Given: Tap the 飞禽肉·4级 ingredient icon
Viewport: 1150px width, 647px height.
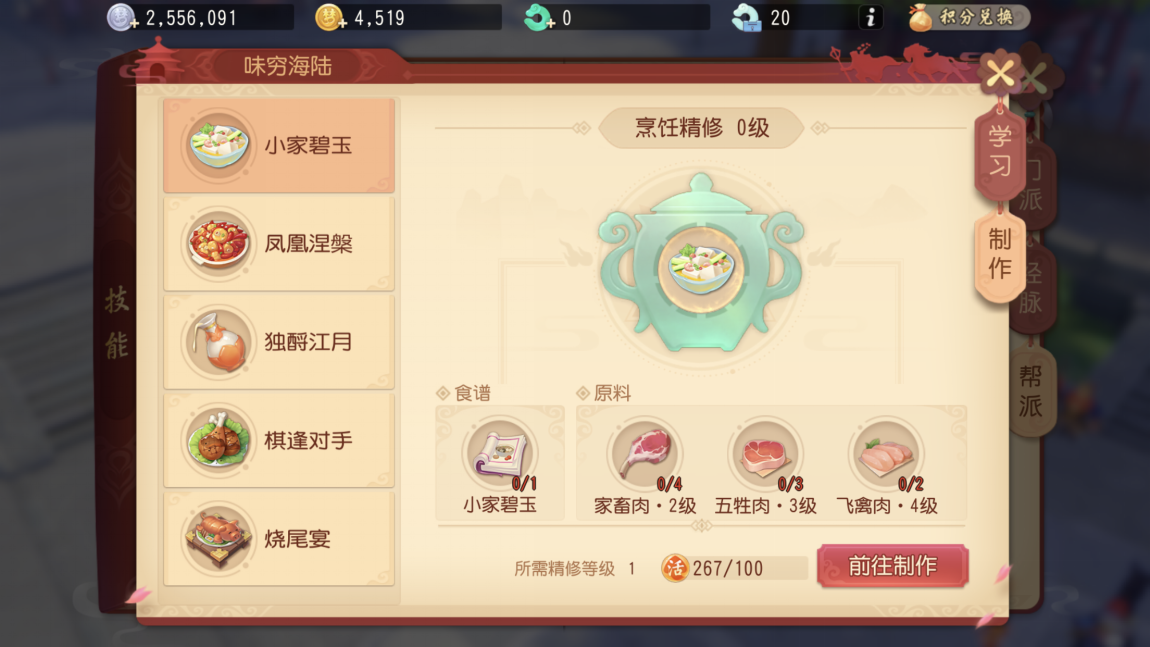Looking at the screenshot, I should pyautogui.click(x=886, y=455).
